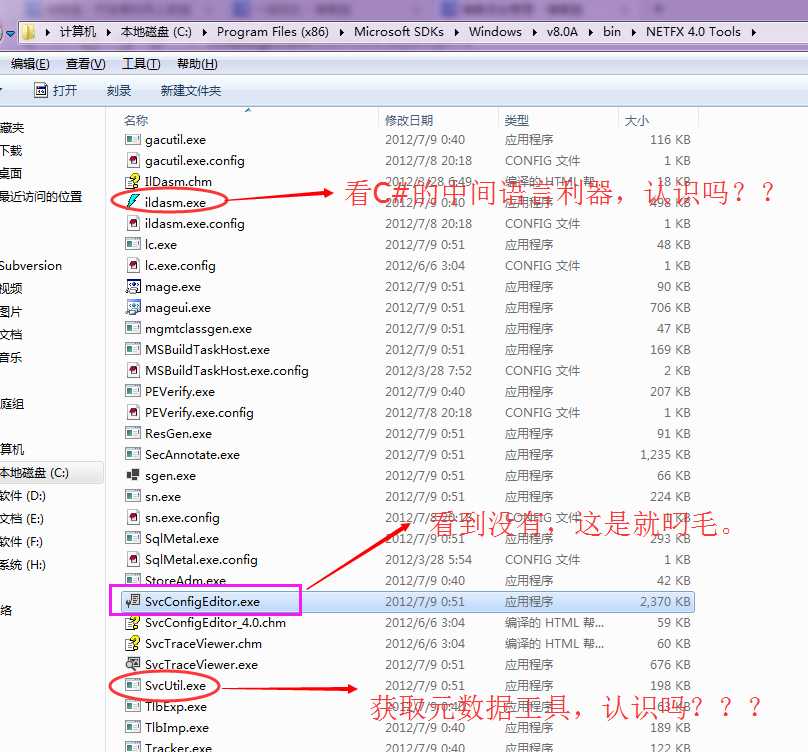Open the 编辑(E) menu
The width and height of the screenshot is (808, 752).
point(30,64)
